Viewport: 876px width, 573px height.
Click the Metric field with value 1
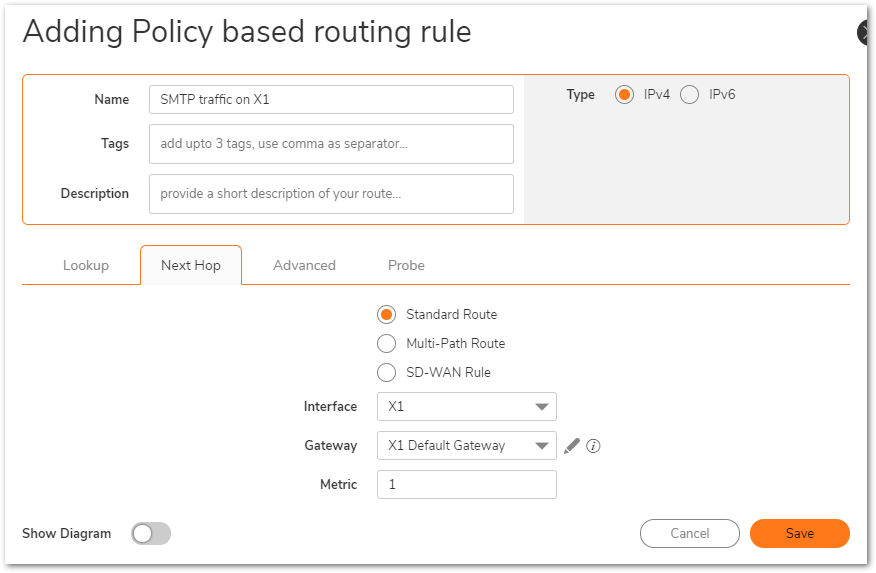(x=466, y=484)
